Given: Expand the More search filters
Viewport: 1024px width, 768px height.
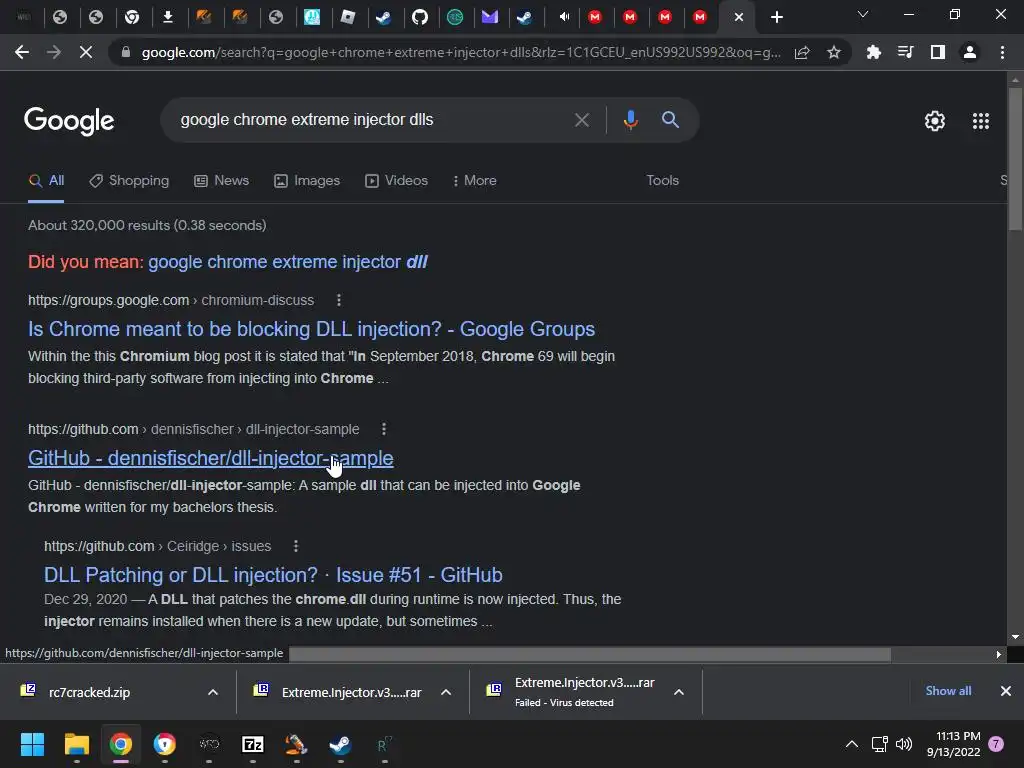Looking at the screenshot, I should point(474,181).
